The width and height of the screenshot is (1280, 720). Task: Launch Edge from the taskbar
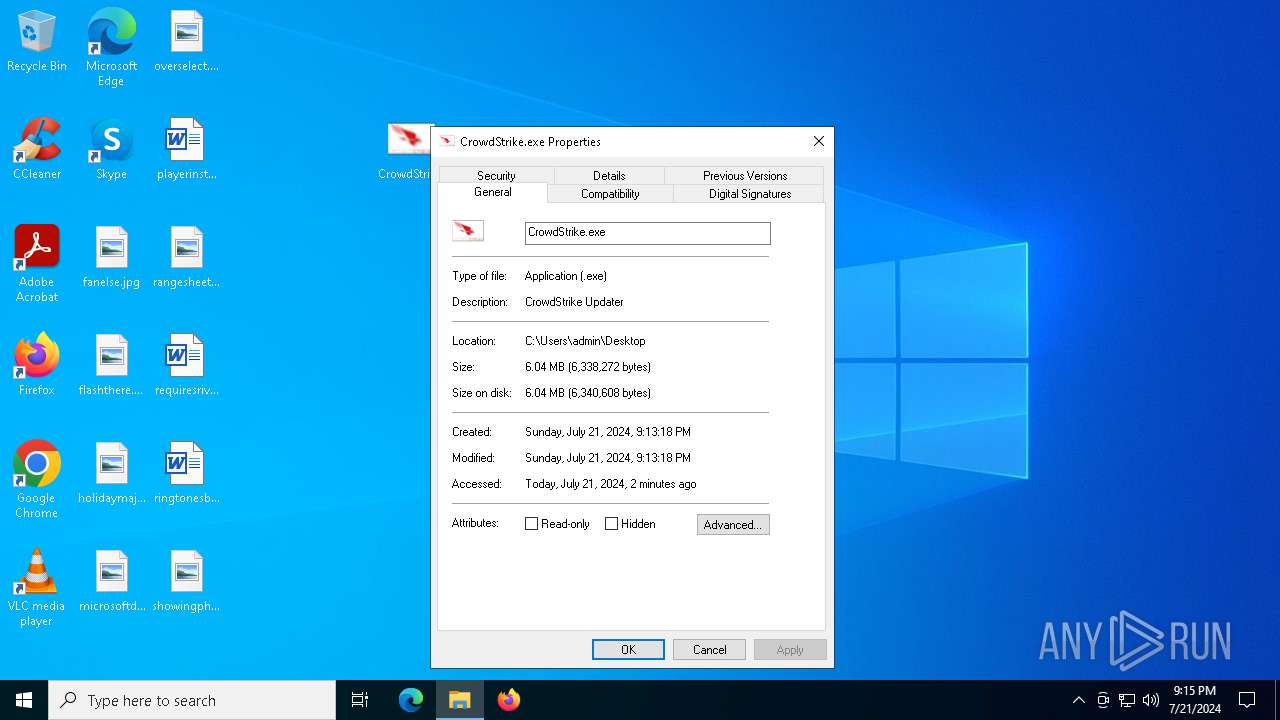click(411, 700)
